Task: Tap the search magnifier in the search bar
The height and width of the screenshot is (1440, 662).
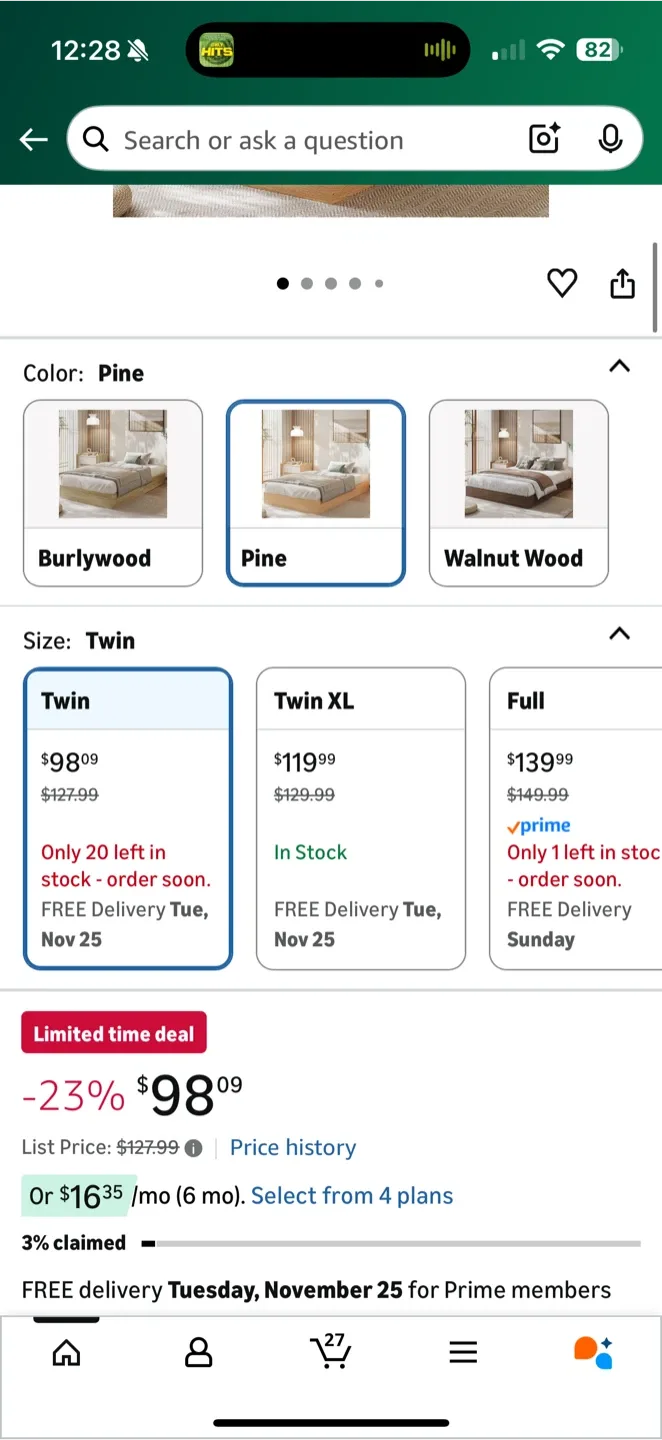Action: (x=95, y=139)
